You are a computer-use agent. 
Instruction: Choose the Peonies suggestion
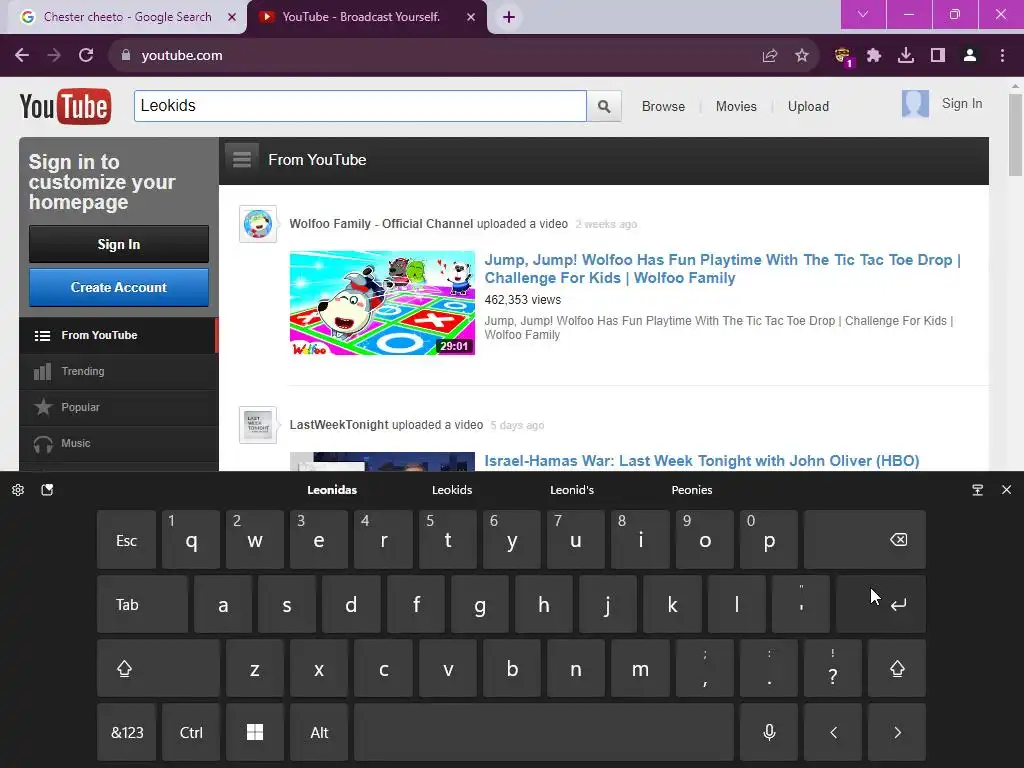click(x=692, y=490)
